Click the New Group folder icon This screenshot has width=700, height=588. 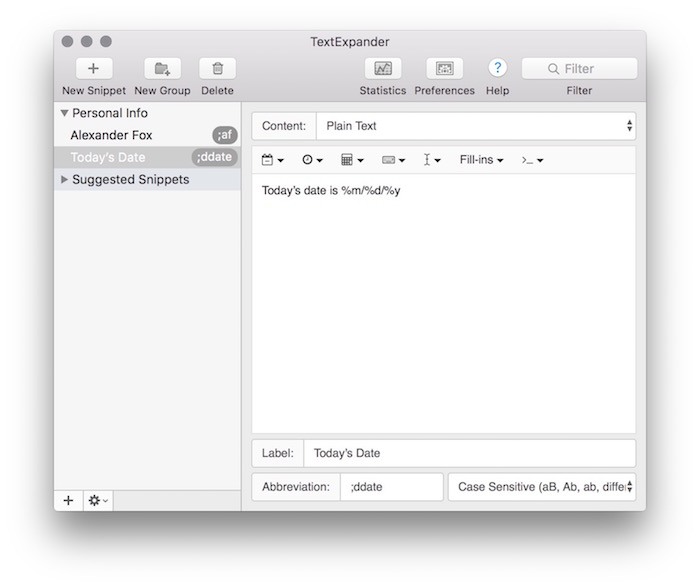[x=162, y=68]
